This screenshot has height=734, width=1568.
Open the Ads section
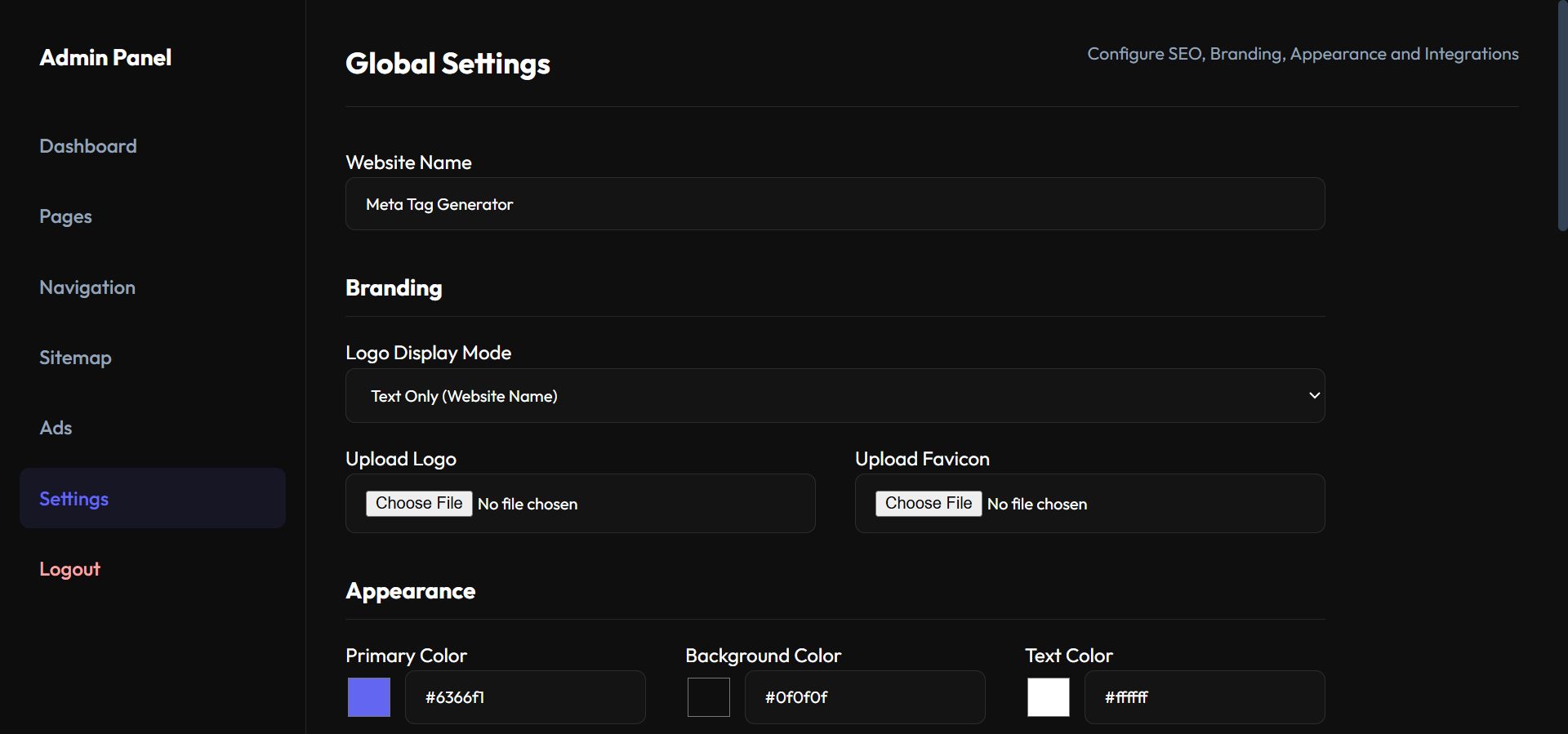tap(56, 428)
